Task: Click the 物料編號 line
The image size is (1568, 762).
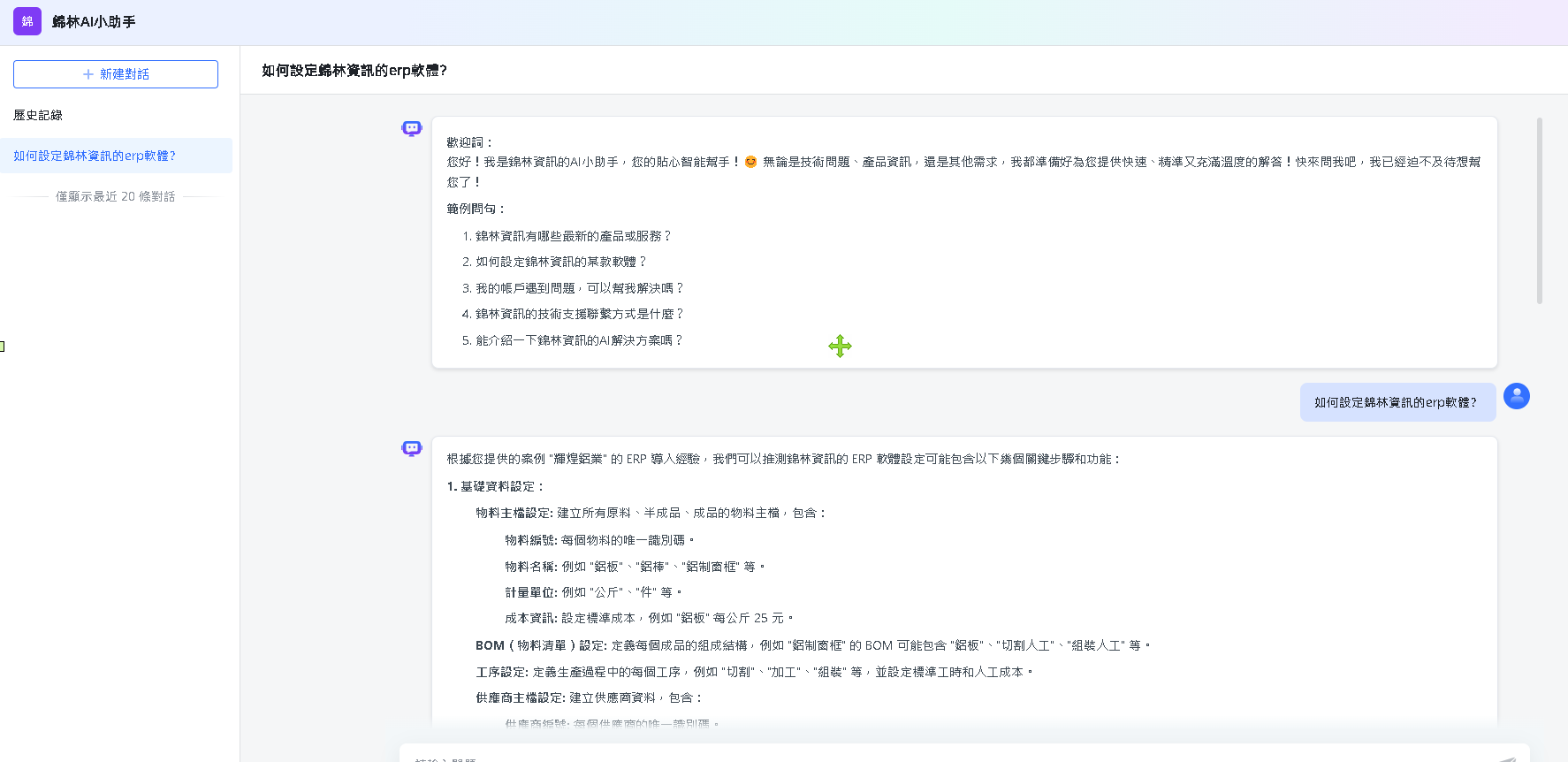Action: (x=600, y=540)
